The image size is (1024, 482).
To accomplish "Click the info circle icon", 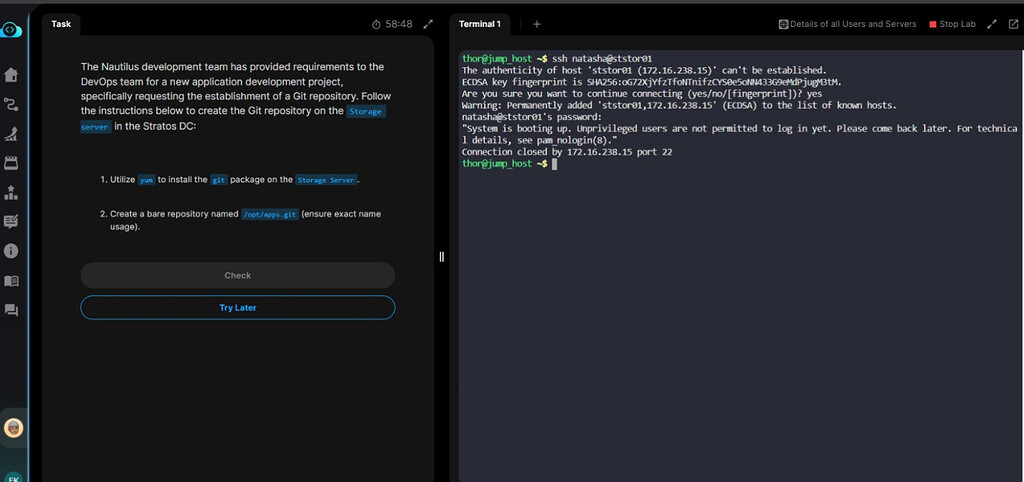I will pyautogui.click(x=12, y=251).
